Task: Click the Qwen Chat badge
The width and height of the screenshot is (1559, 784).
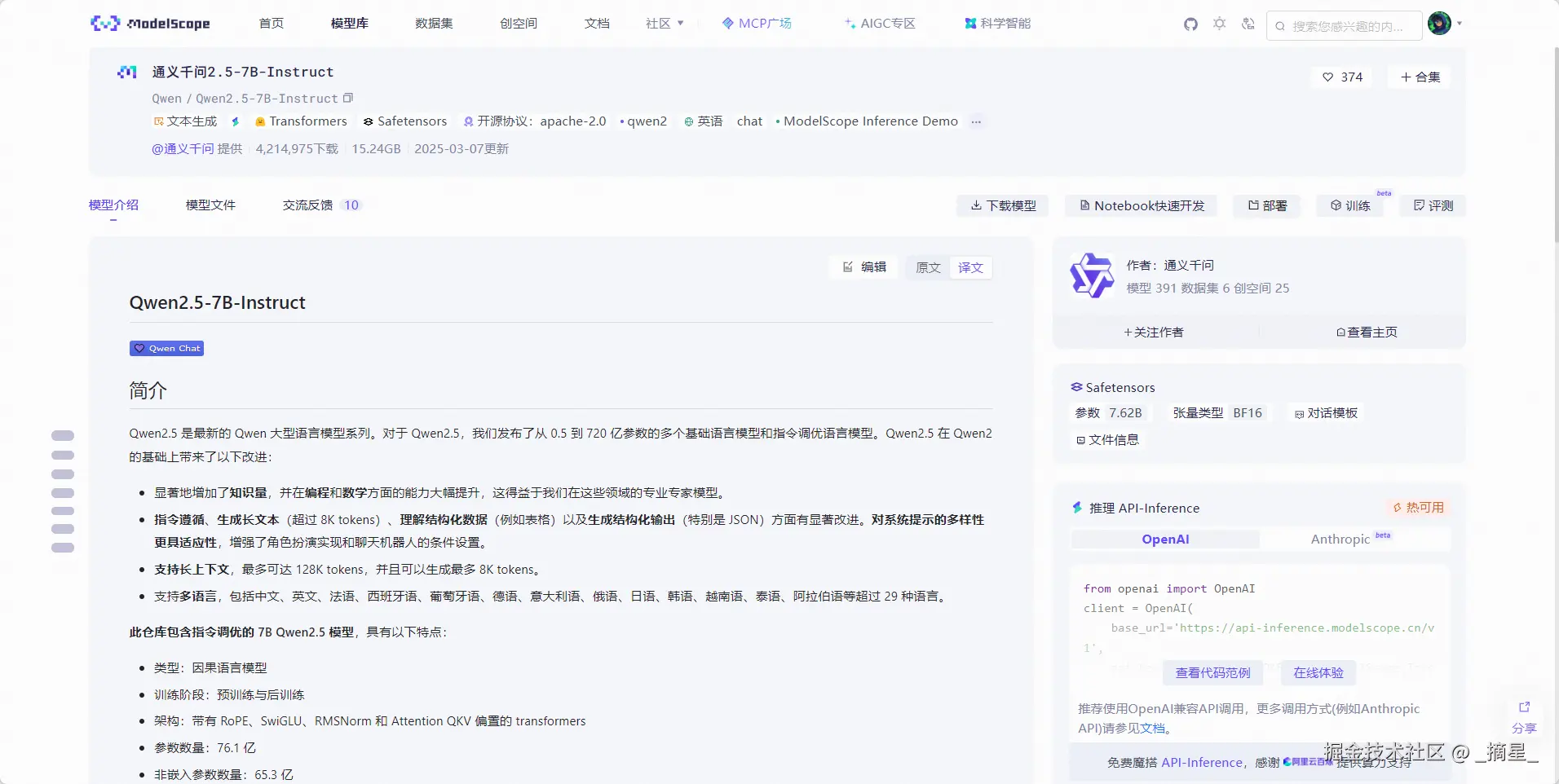Action: 166,349
